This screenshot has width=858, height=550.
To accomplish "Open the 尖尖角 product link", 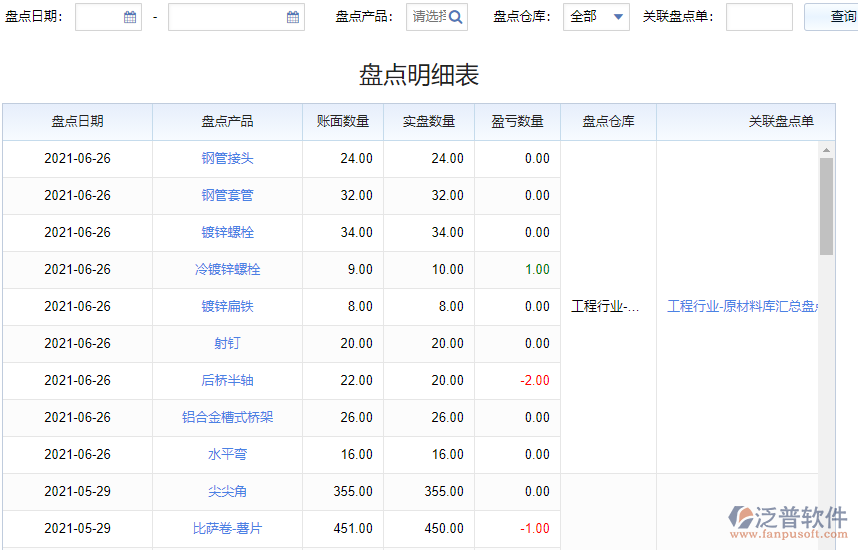I will 227,491.
